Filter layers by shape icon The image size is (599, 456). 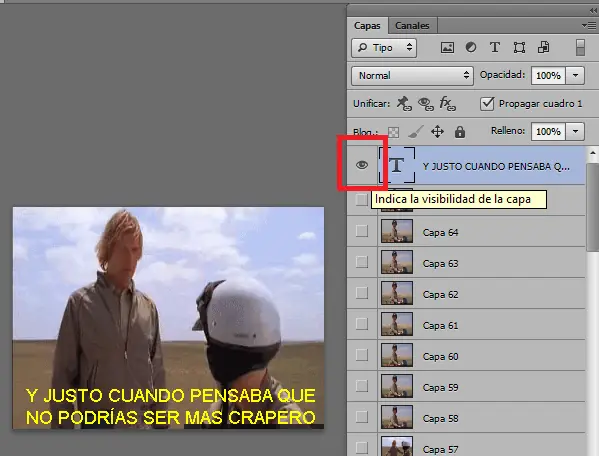coord(519,48)
